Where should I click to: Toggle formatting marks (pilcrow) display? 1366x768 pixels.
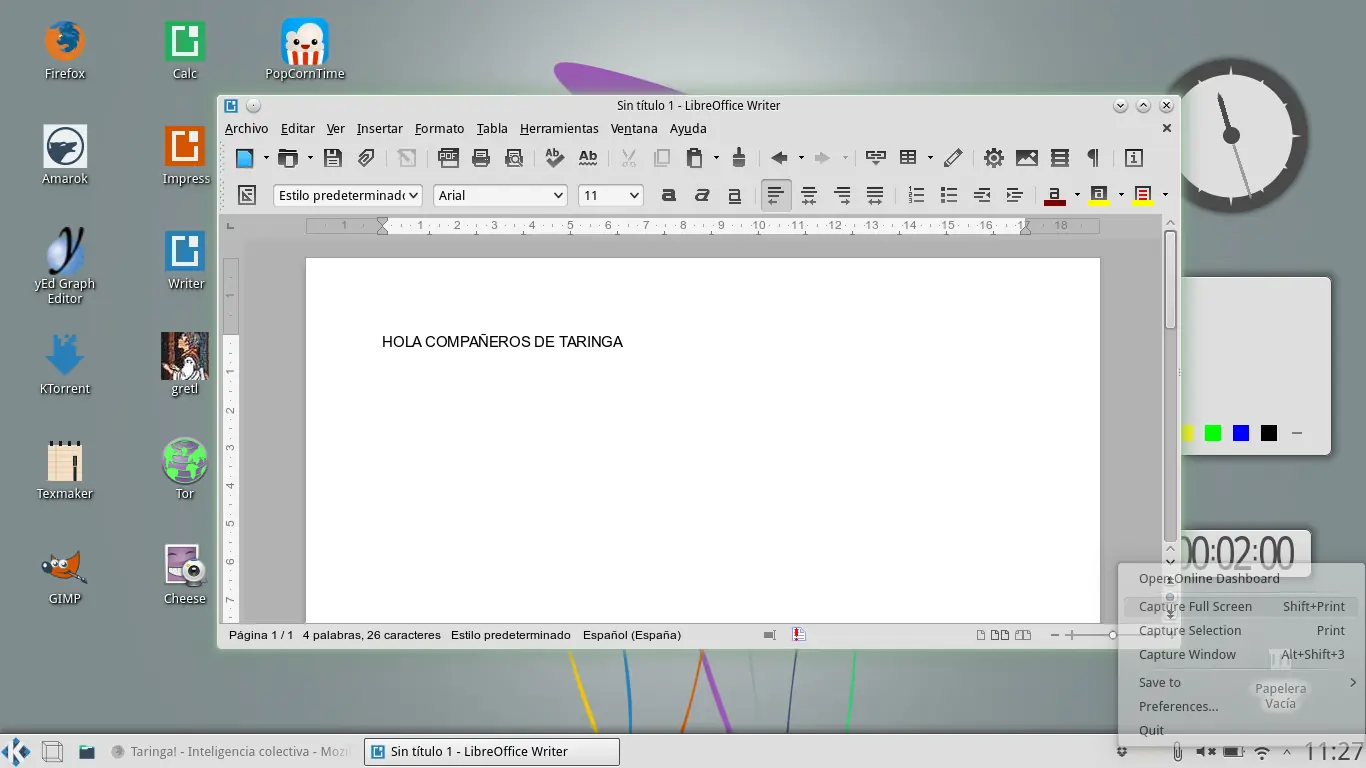[1093, 158]
